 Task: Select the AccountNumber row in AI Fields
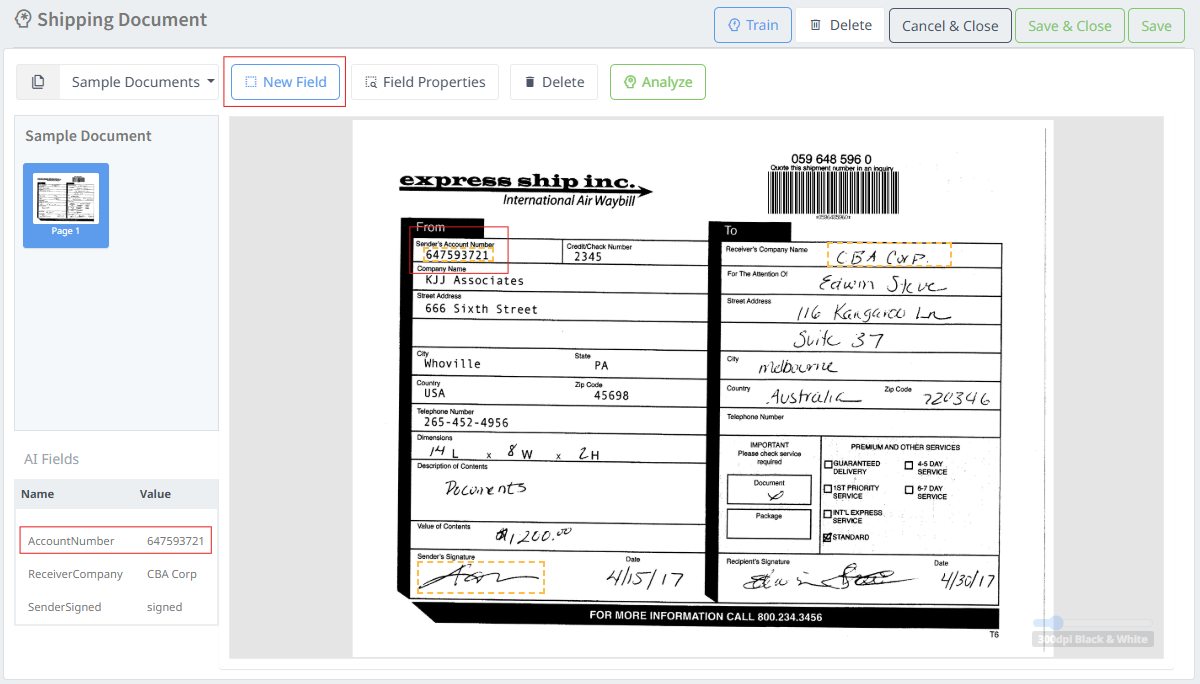point(115,540)
